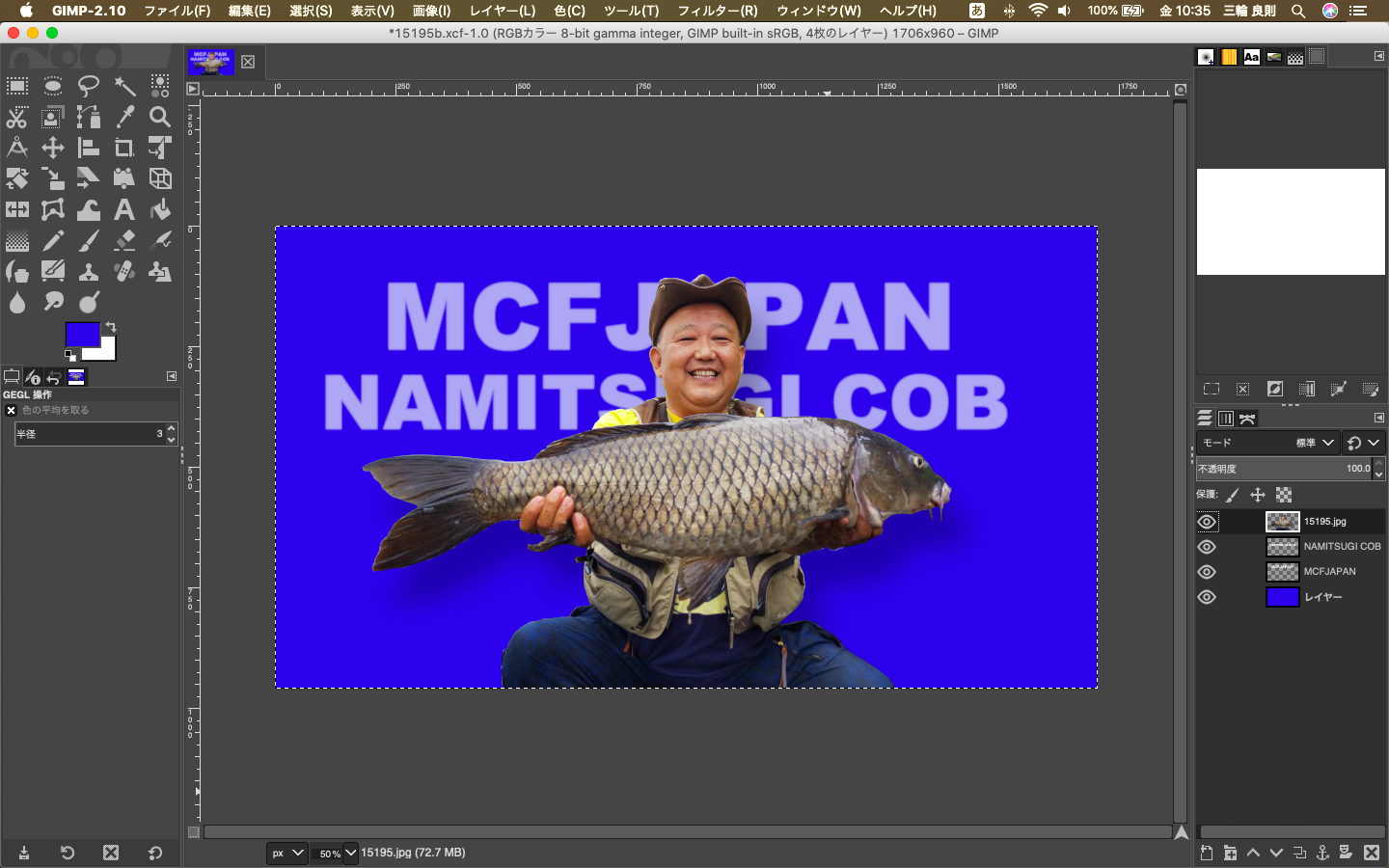Select the Text tool
This screenshot has height=868, width=1389.
(124, 209)
